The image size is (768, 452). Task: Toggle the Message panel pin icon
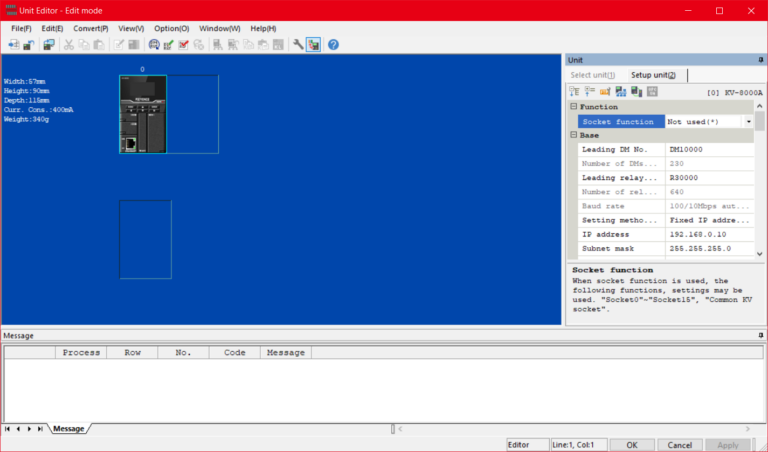[x=761, y=335]
